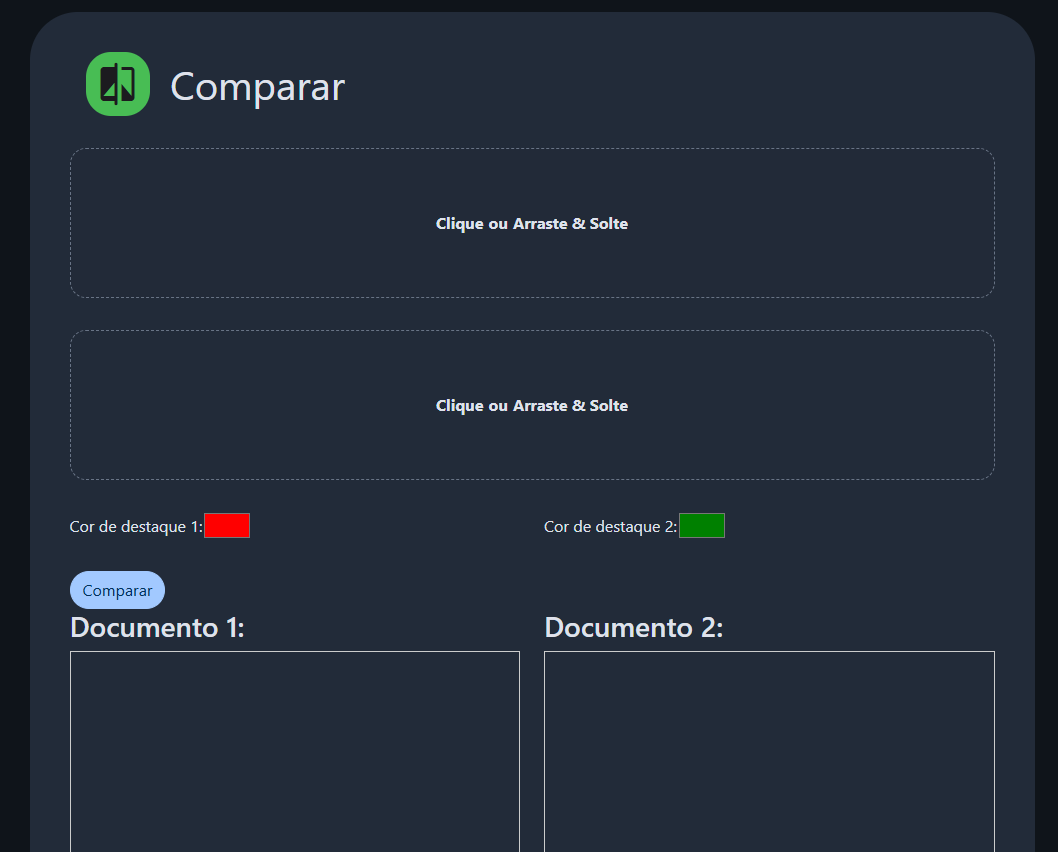The height and width of the screenshot is (852, 1058).
Task: Open the red highlight color 1 picker
Action: (x=227, y=526)
